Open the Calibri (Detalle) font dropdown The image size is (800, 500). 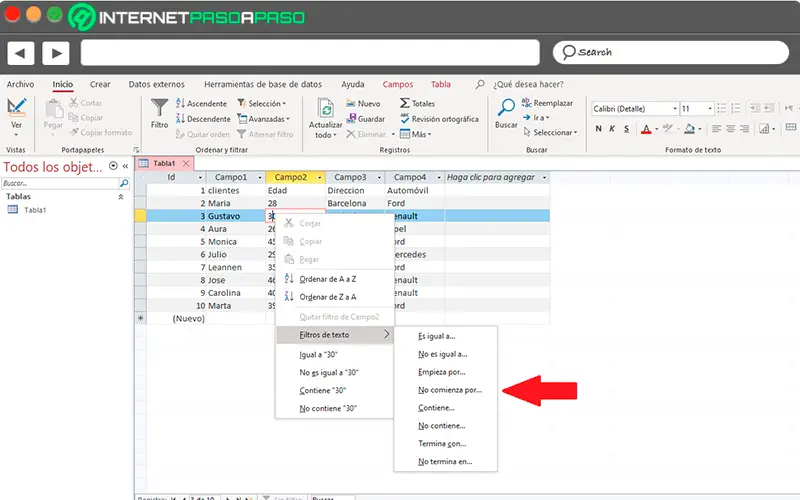[x=674, y=109]
